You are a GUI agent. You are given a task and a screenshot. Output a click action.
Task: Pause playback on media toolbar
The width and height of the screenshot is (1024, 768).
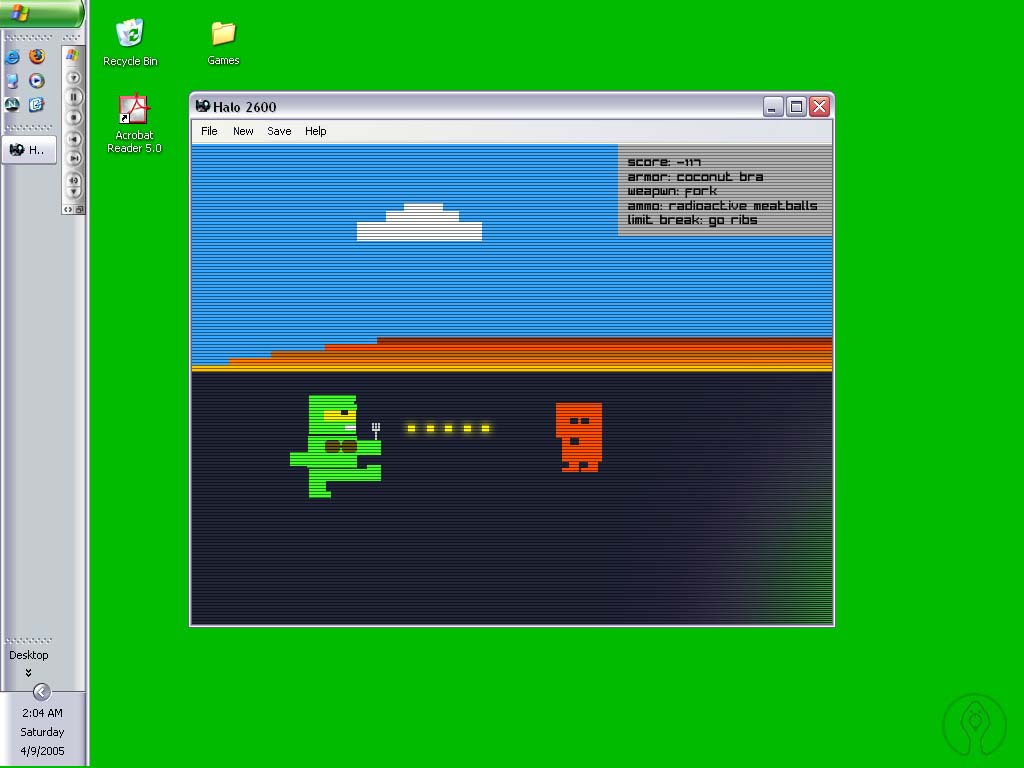(x=74, y=97)
